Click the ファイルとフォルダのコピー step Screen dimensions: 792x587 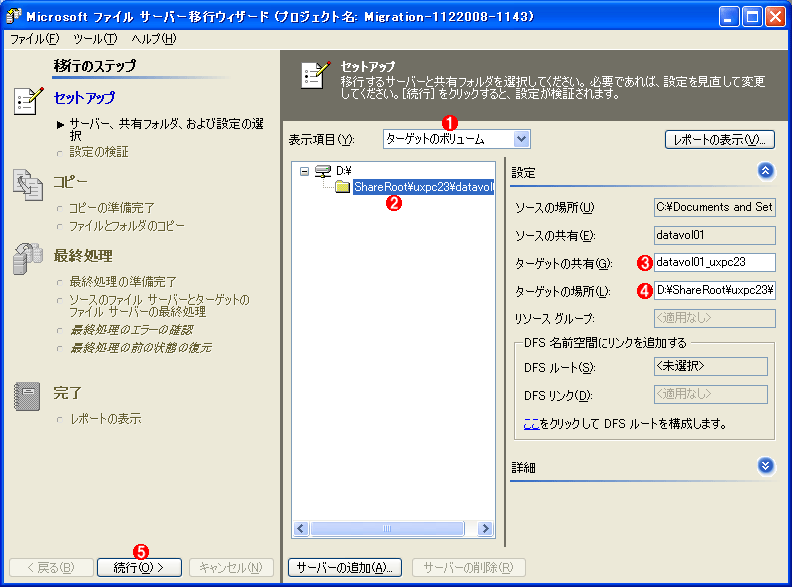[127, 226]
